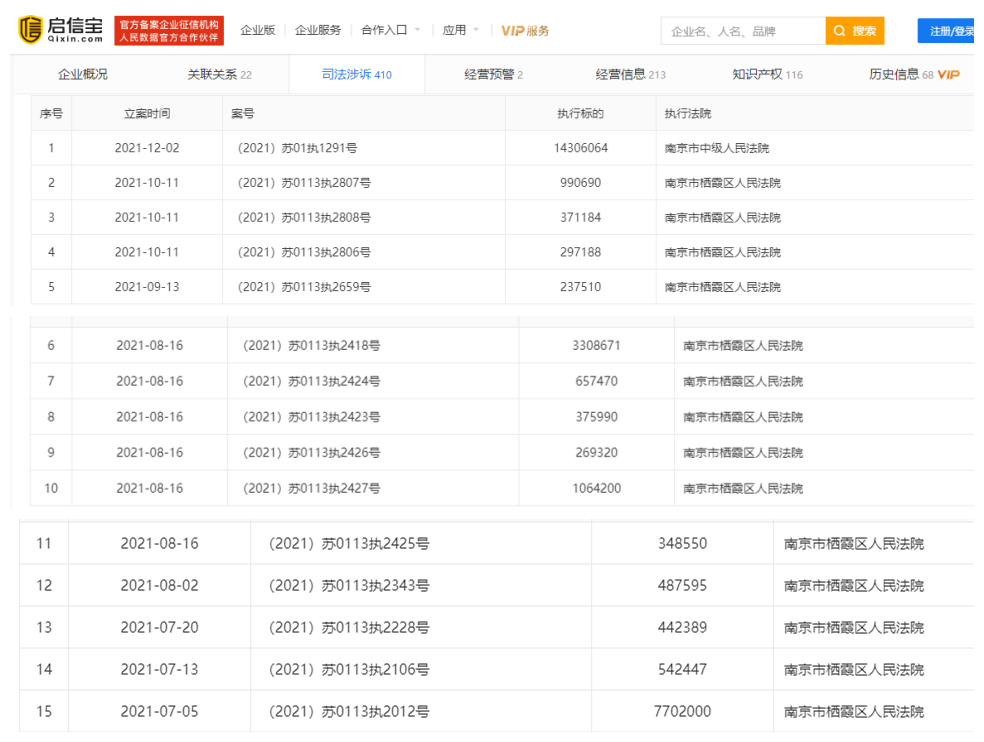
Task: Click the 执行法院 column header
Action: point(688,114)
